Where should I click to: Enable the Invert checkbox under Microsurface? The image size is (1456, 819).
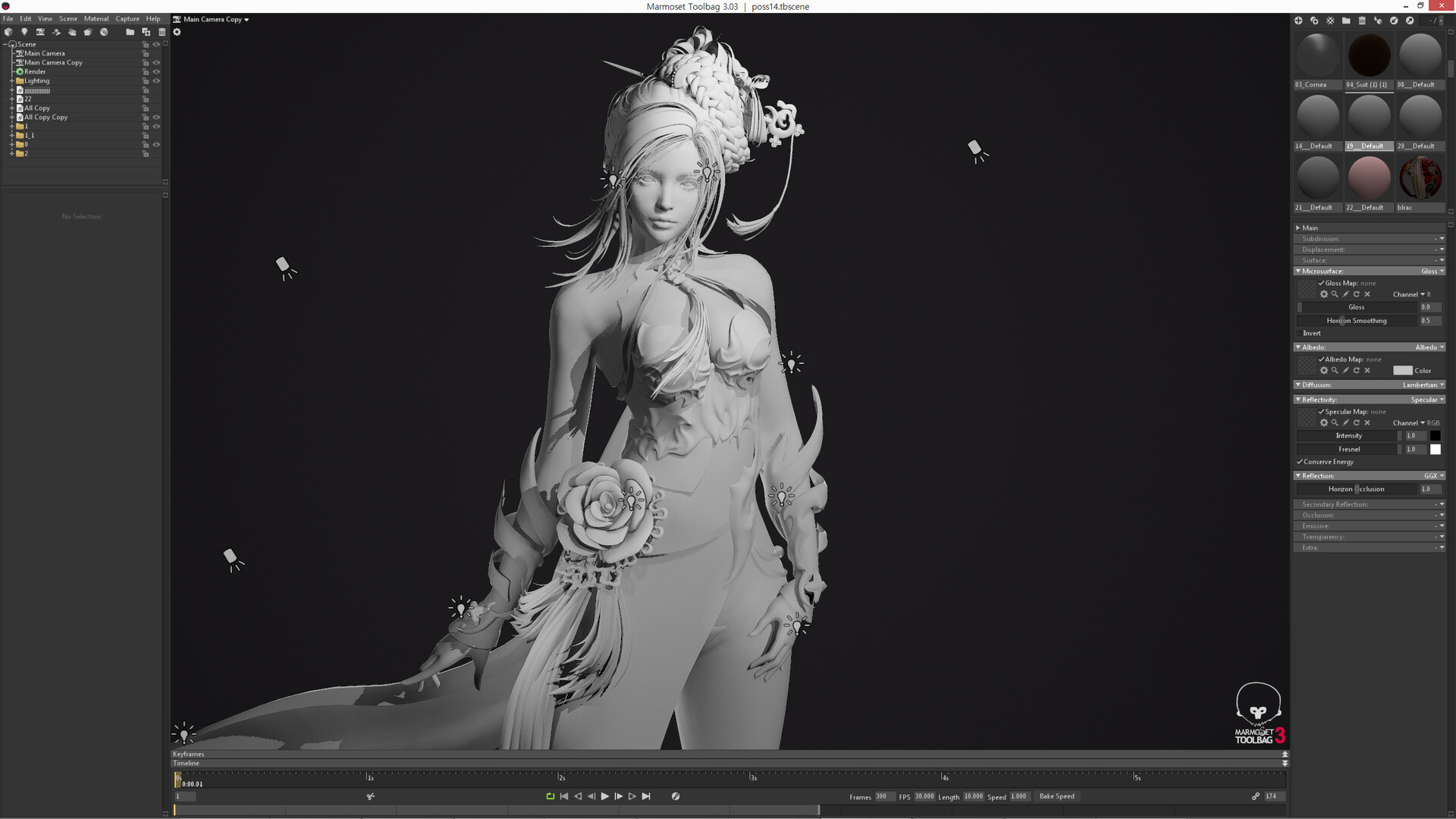click(x=1300, y=334)
